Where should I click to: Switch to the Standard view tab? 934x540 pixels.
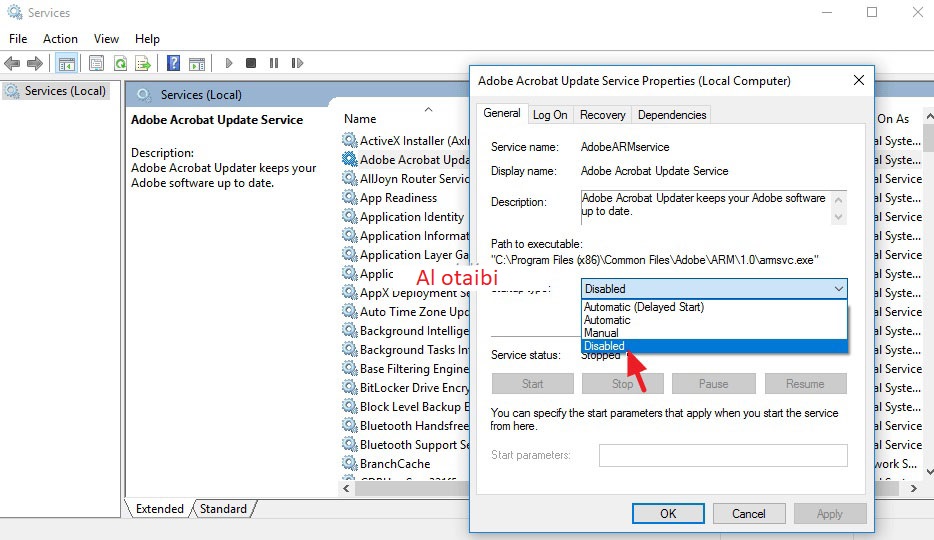223,509
